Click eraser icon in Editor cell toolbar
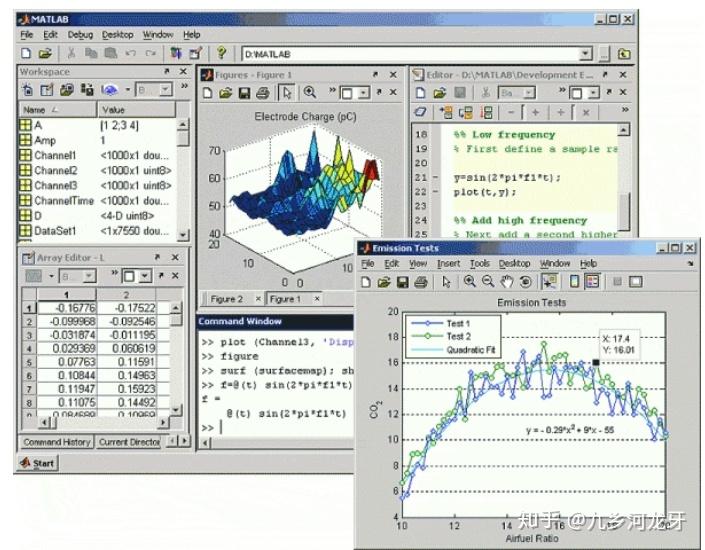The height and width of the screenshot is (550, 705). tap(420, 112)
